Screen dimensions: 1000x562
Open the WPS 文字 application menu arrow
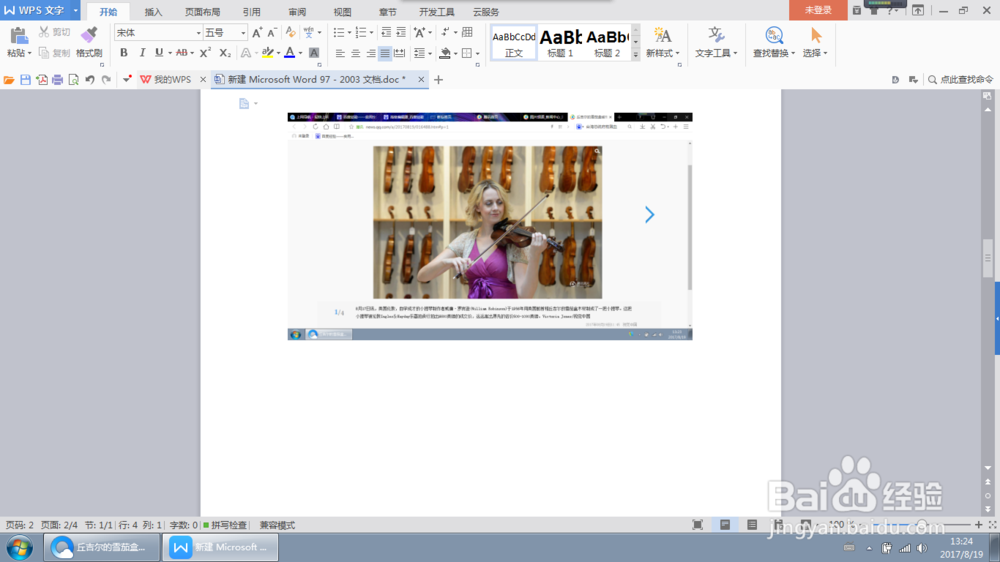click(75, 11)
